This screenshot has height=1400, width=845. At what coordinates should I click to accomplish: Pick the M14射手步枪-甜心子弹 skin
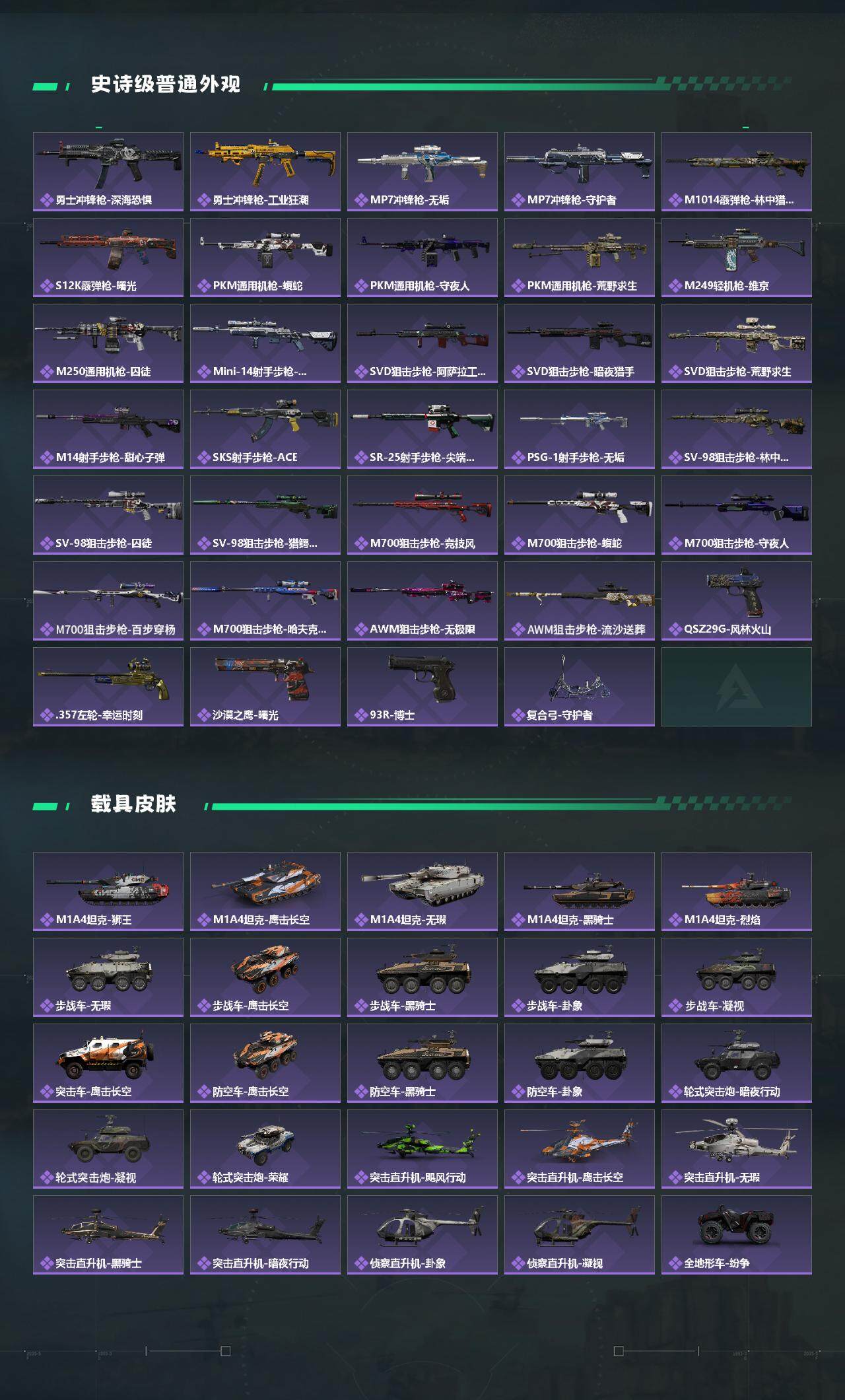[108, 429]
